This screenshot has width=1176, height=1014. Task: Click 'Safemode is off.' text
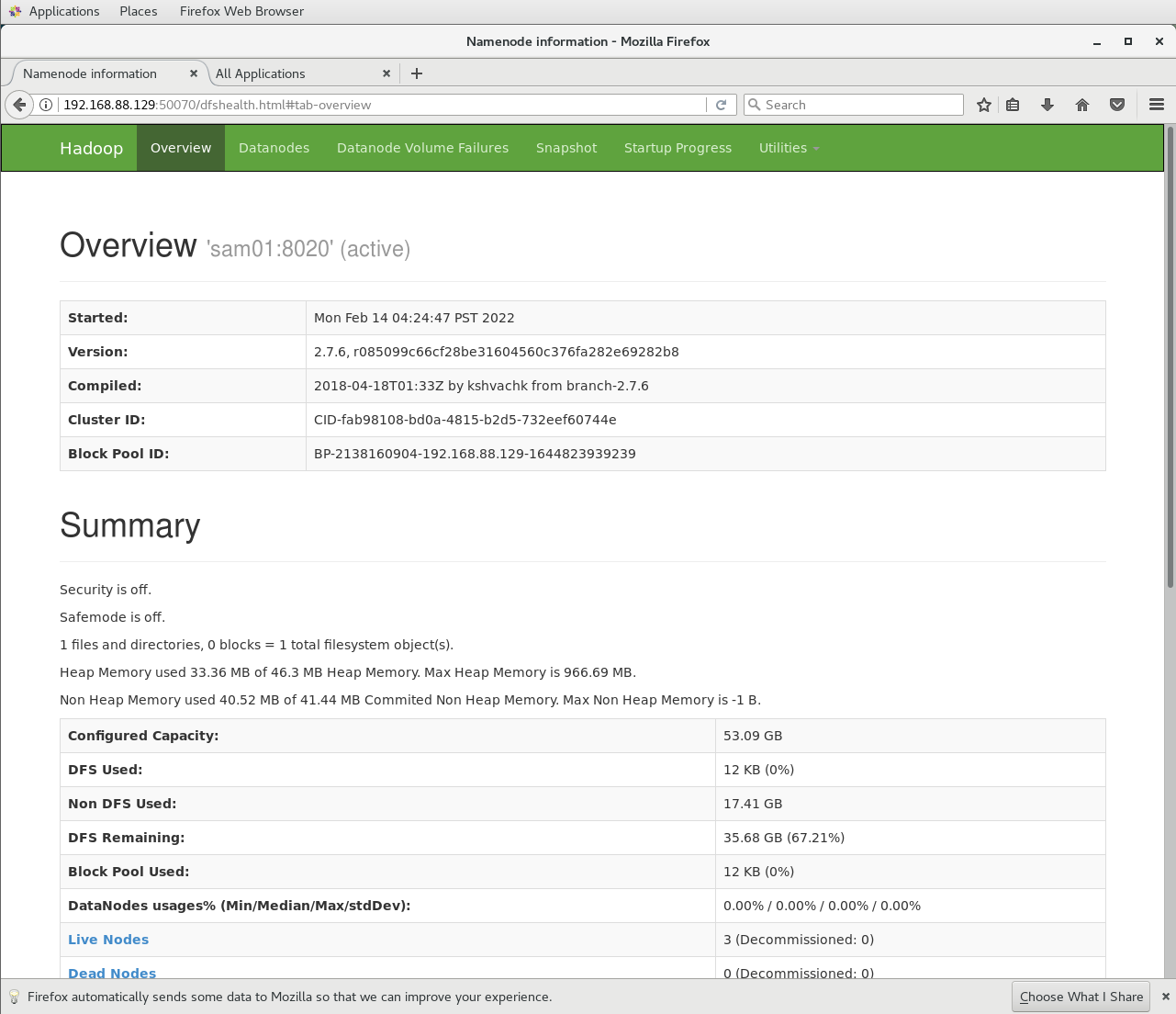tap(113, 617)
